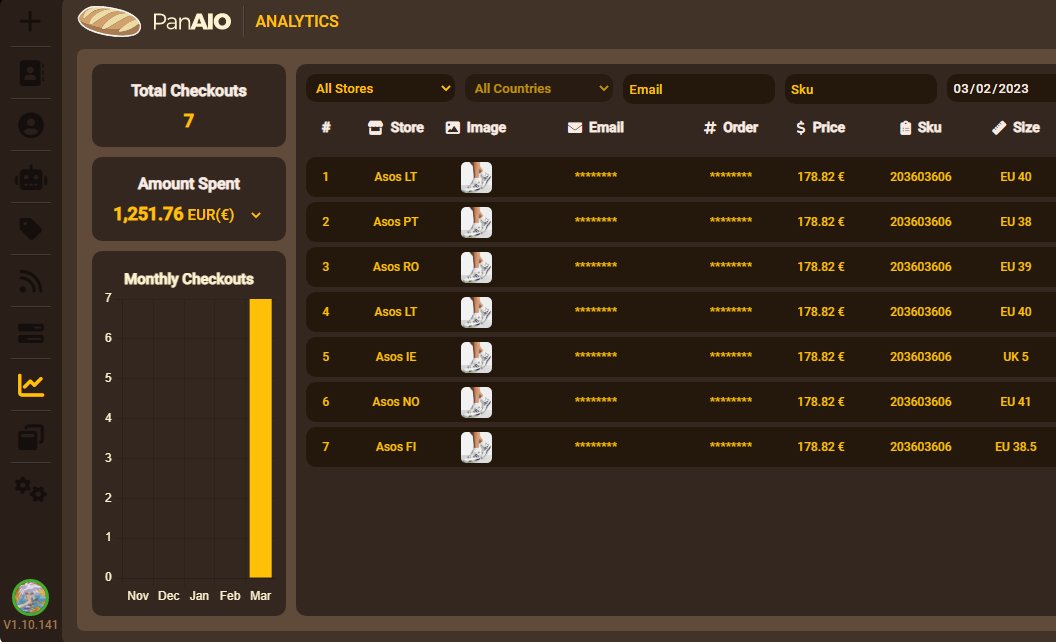Screen dimensions: 1056x642
Task: Open the shoe thumbnail in row 1
Action: (476, 177)
